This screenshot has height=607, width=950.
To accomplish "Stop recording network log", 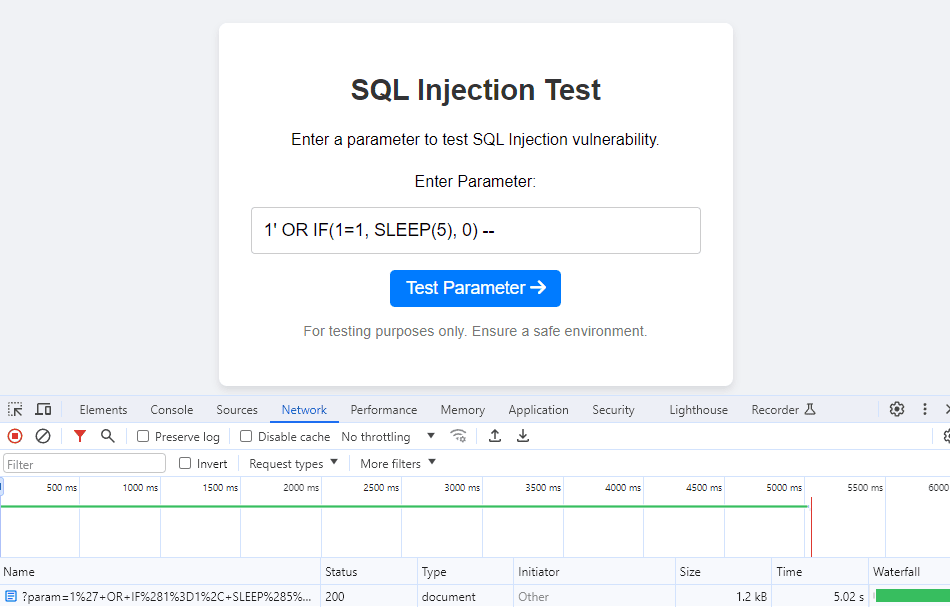I will click(x=13, y=436).
